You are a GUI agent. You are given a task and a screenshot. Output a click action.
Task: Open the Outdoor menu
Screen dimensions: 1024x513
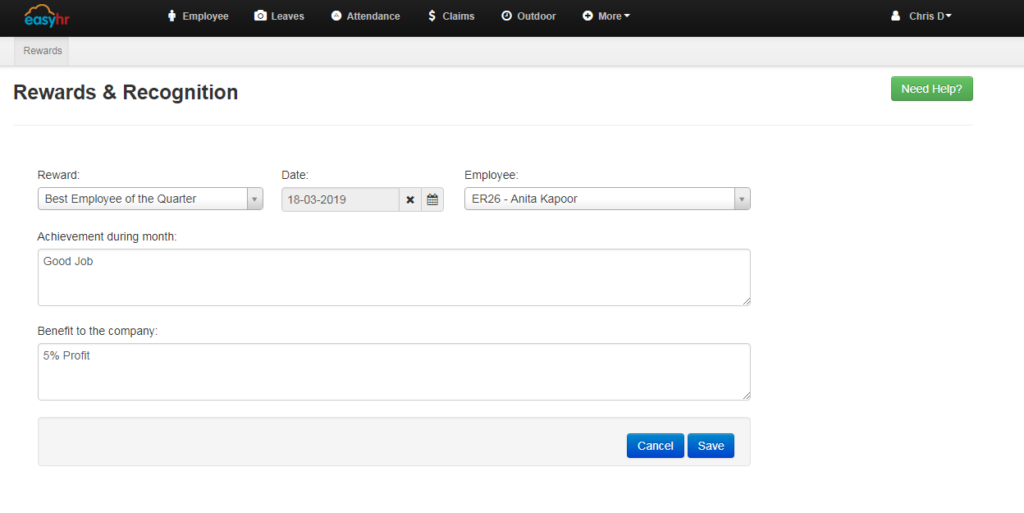[529, 16]
